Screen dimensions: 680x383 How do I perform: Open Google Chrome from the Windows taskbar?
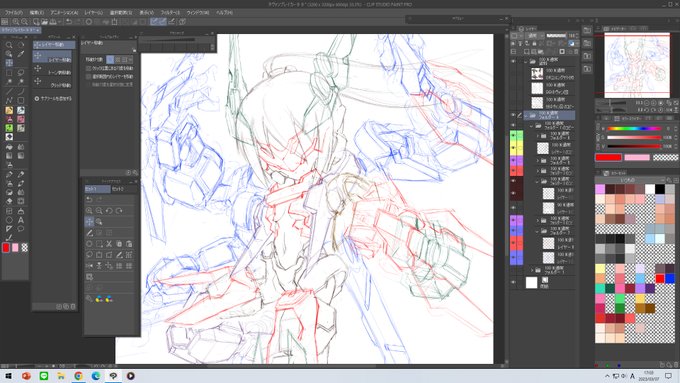point(78,376)
